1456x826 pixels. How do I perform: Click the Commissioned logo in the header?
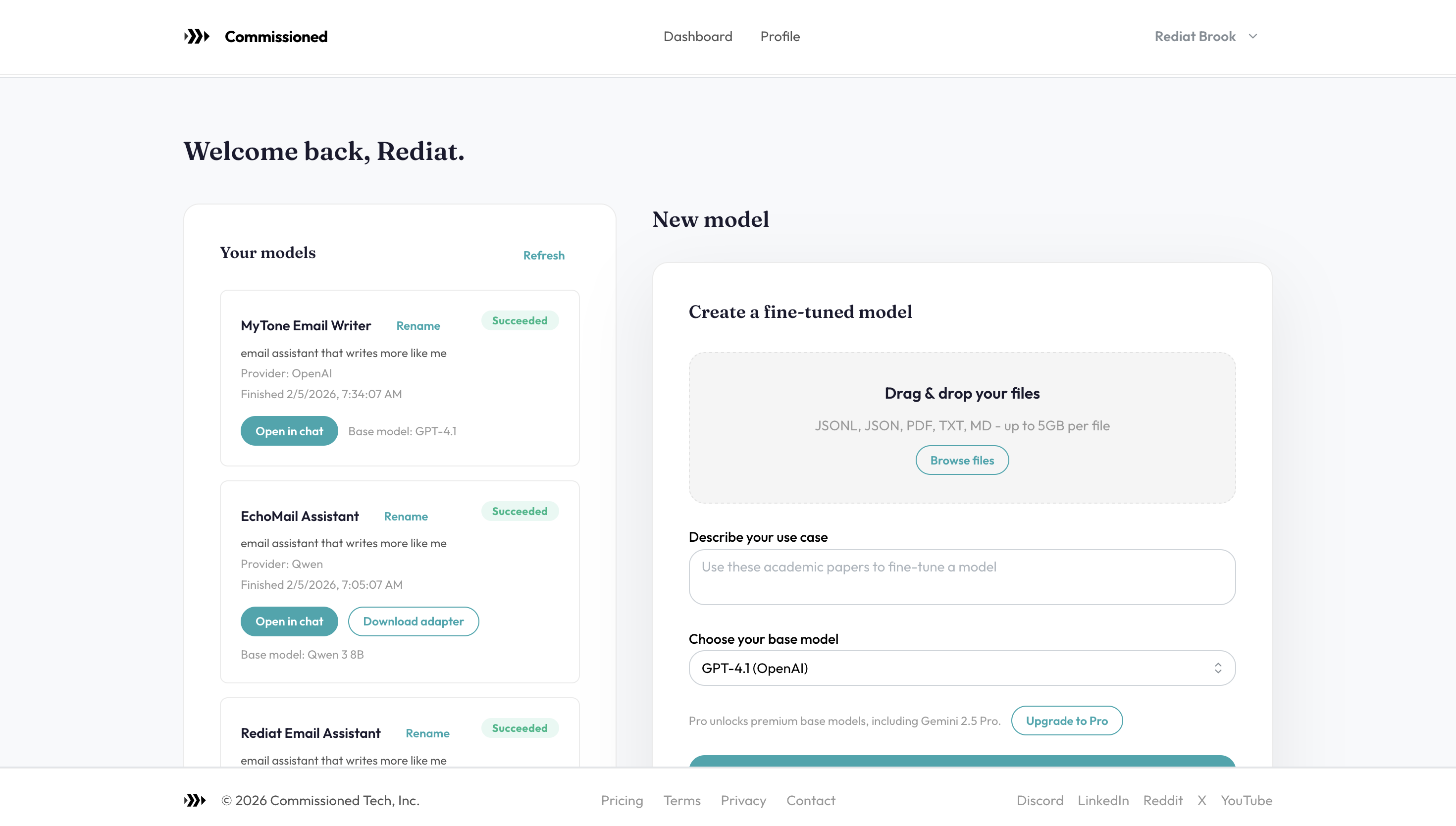tap(256, 36)
